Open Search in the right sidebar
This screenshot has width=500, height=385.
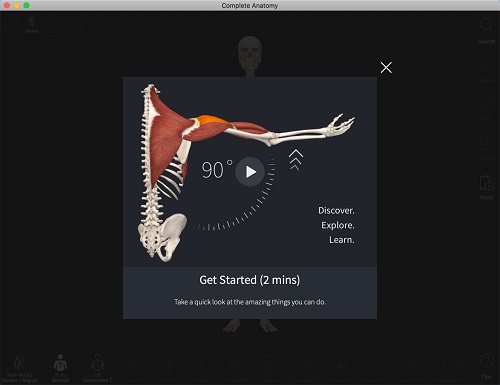(486, 31)
